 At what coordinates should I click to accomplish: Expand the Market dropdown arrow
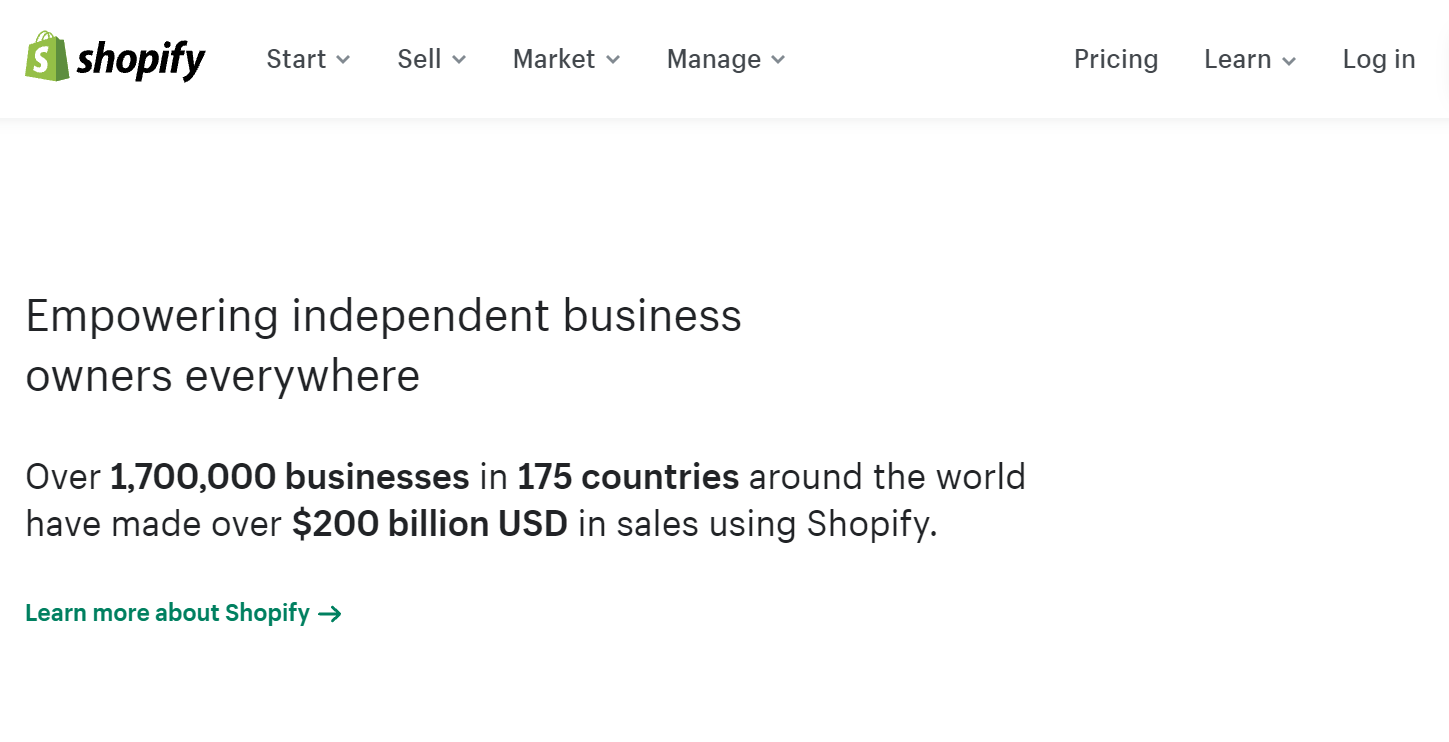pyautogui.click(x=613, y=60)
